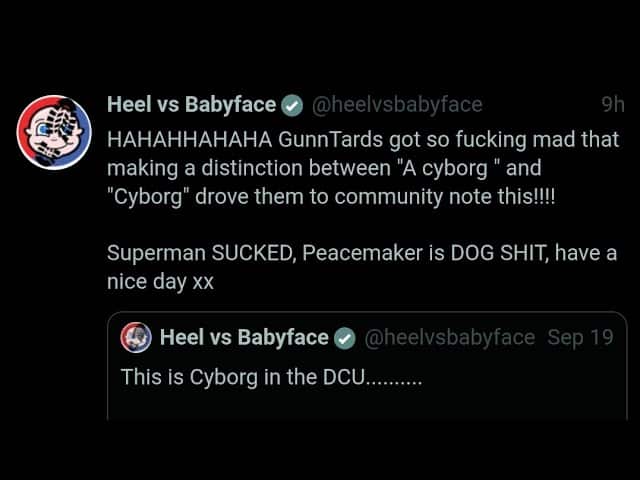The image size is (640, 480).
Task: Click the top @heelvsbabyface handle
Action: click(397, 104)
